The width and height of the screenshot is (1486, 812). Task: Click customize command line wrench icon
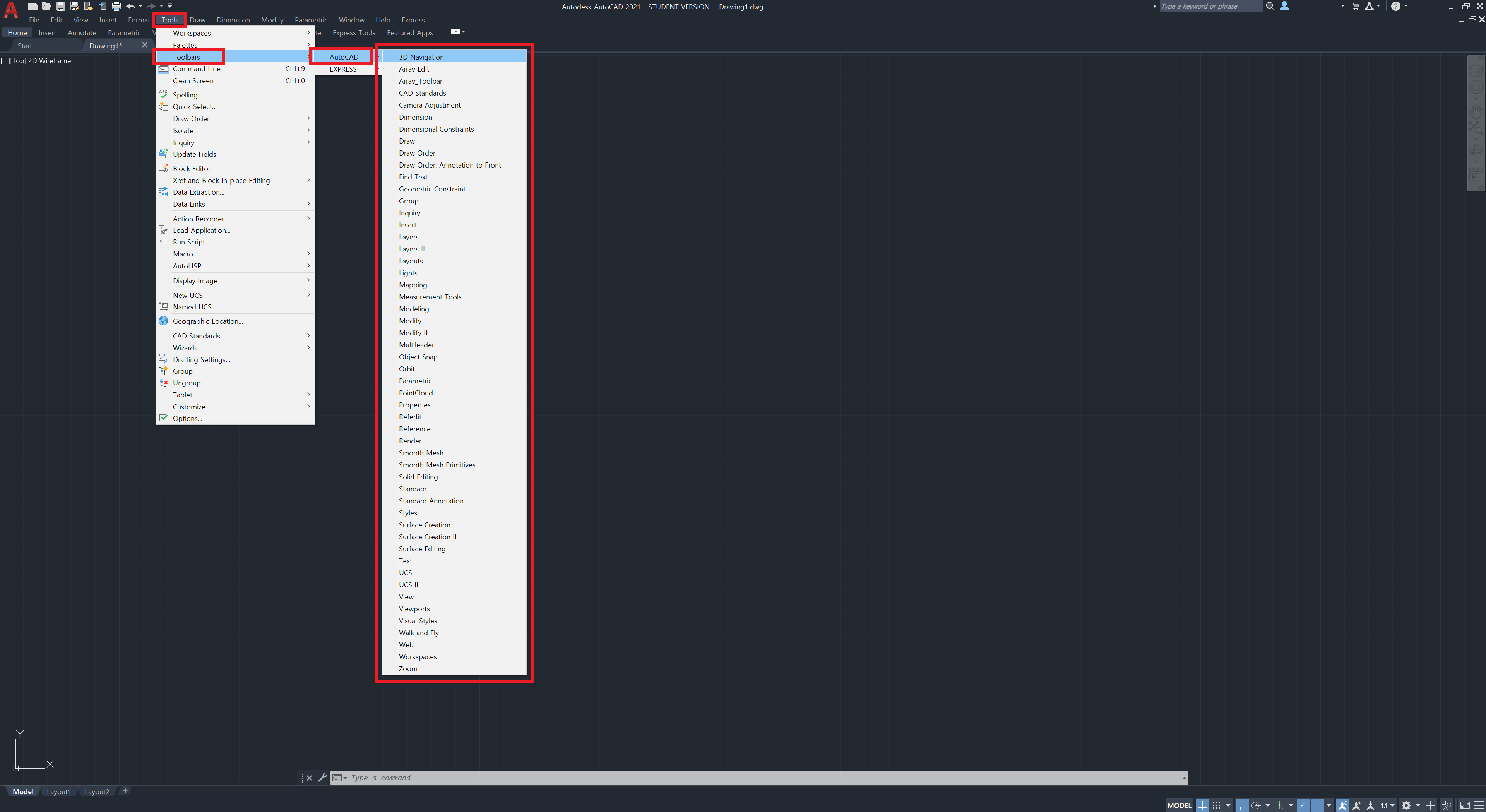pos(322,778)
